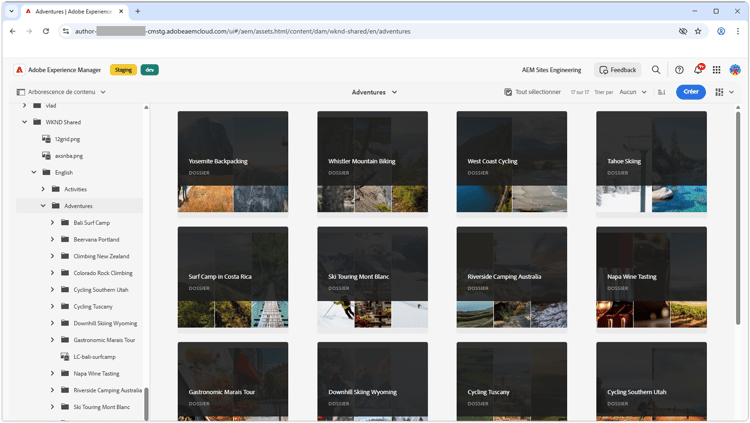The width and height of the screenshot is (750, 423).
Task: Toggle Tout sélectionner select-all
Action: pos(532,92)
